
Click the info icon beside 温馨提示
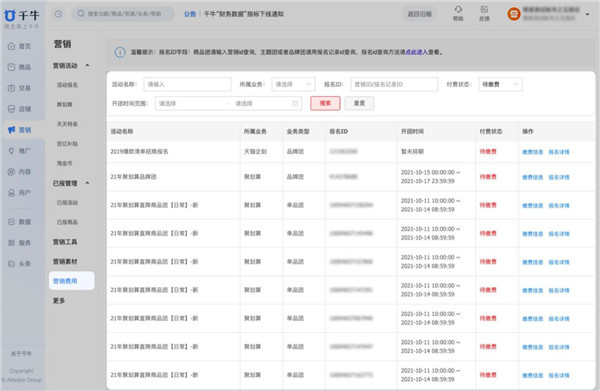[x=120, y=52]
